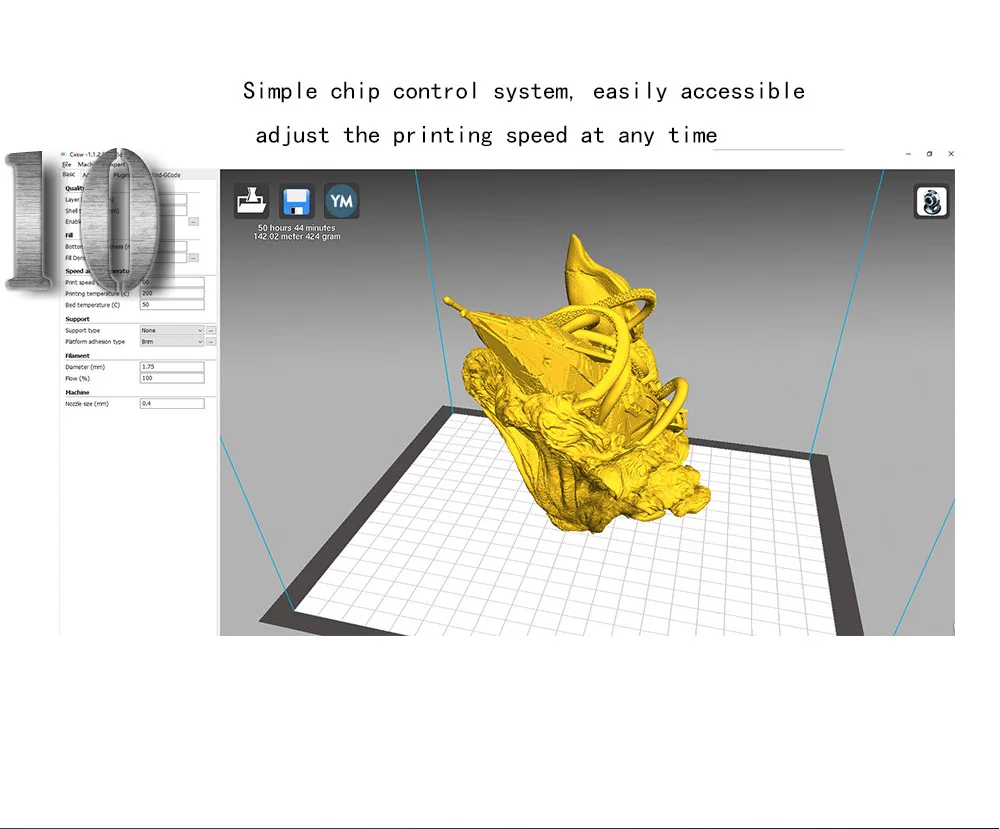Click the Bed temperature field showing 50
1000x829 pixels.
click(172, 305)
